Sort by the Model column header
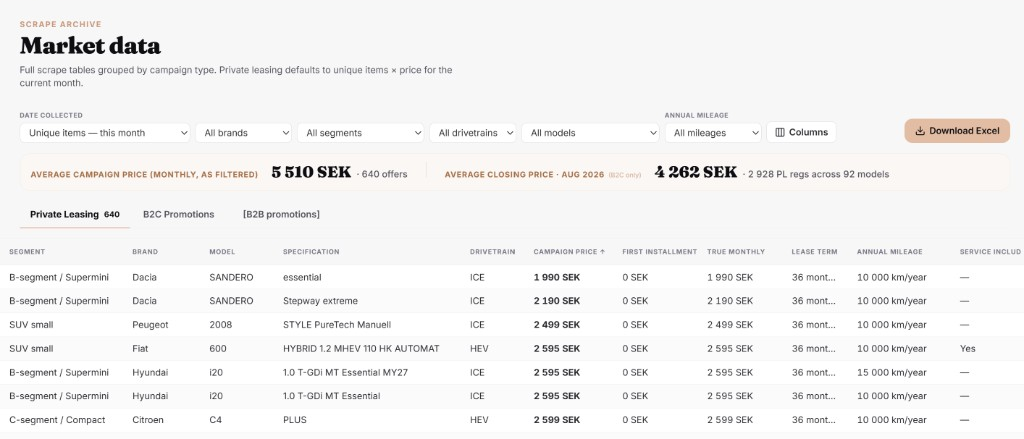The image size is (1024, 439). pos(222,252)
